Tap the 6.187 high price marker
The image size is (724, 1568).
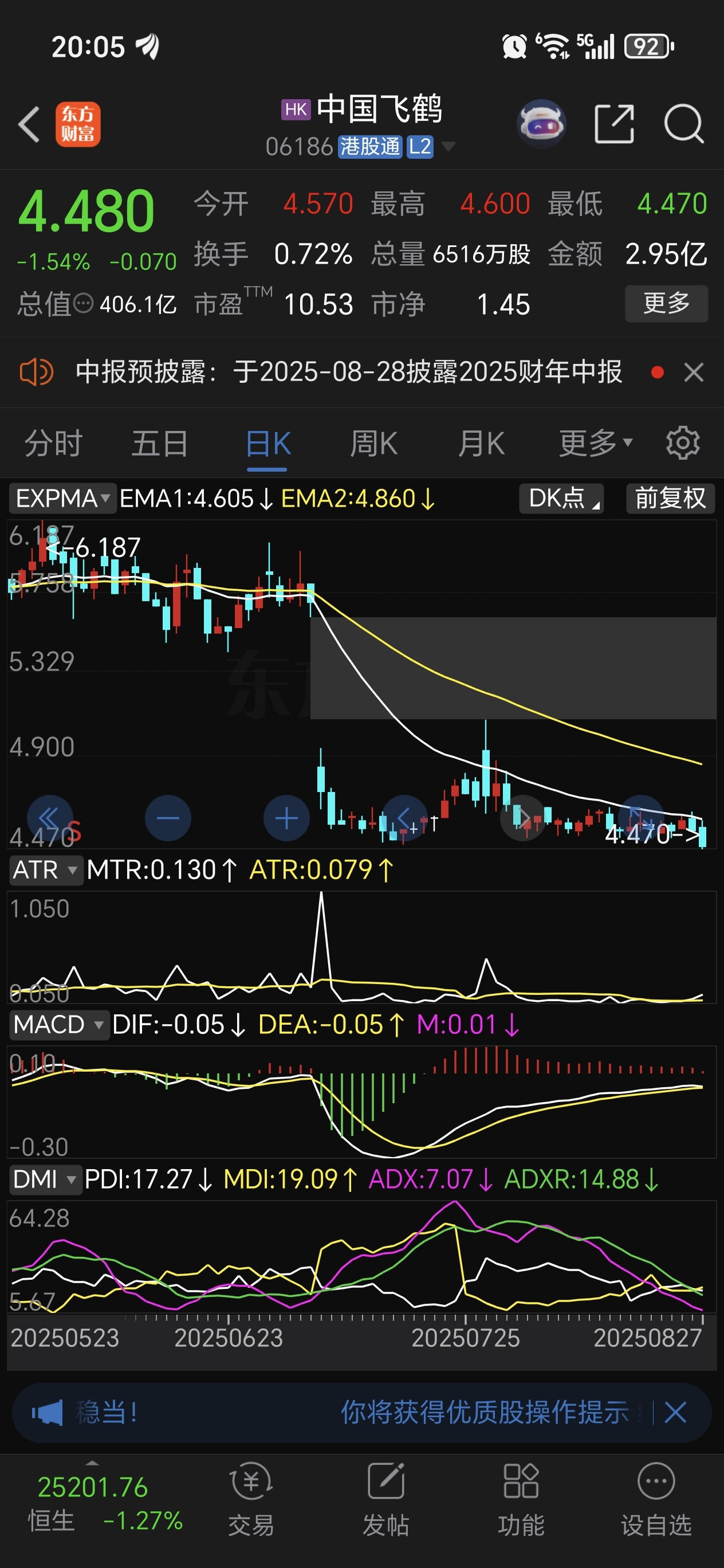pyautogui.click(x=95, y=547)
